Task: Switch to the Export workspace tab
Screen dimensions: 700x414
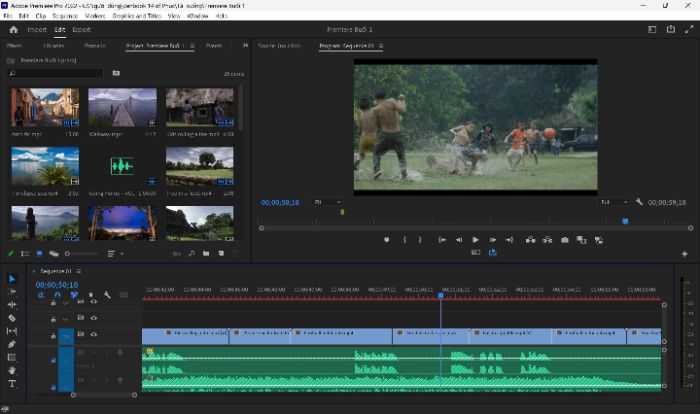Action: [81, 29]
